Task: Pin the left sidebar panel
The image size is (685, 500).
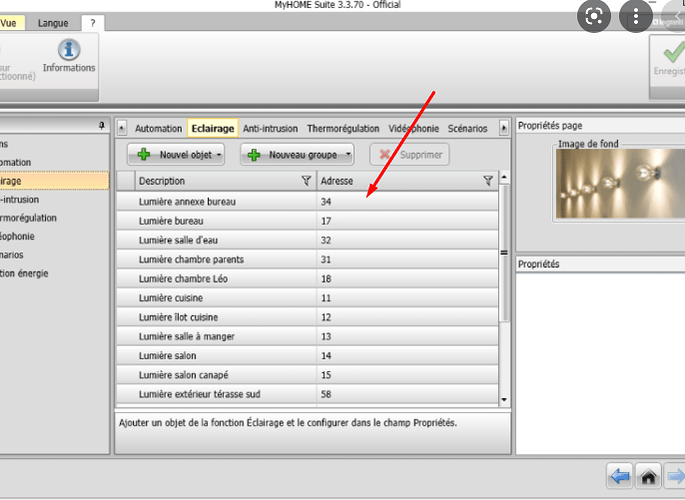Action: (x=101, y=126)
